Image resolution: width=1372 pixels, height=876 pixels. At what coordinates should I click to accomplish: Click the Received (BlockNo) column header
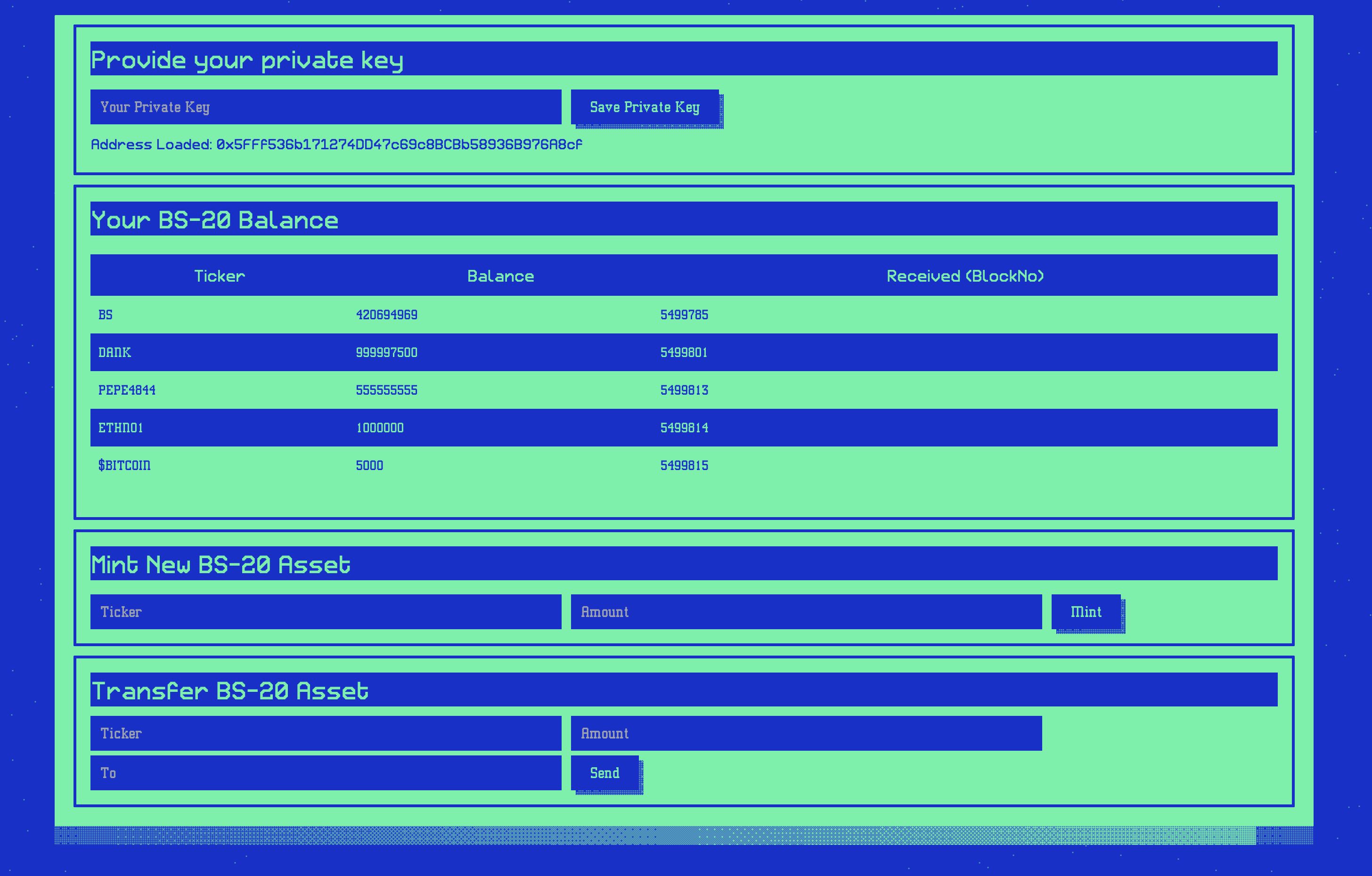pyautogui.click(x=965, y=276)
